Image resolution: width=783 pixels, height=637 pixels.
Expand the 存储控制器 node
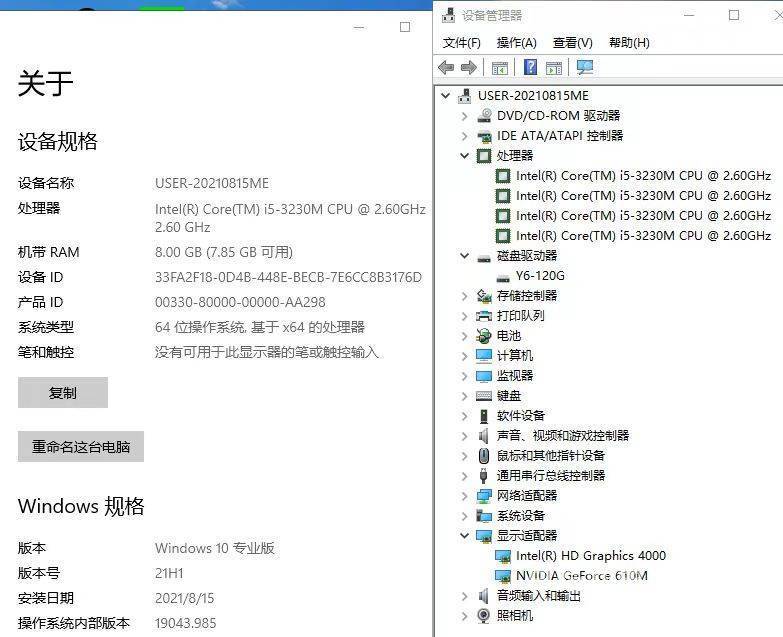[x=464, y=296]
